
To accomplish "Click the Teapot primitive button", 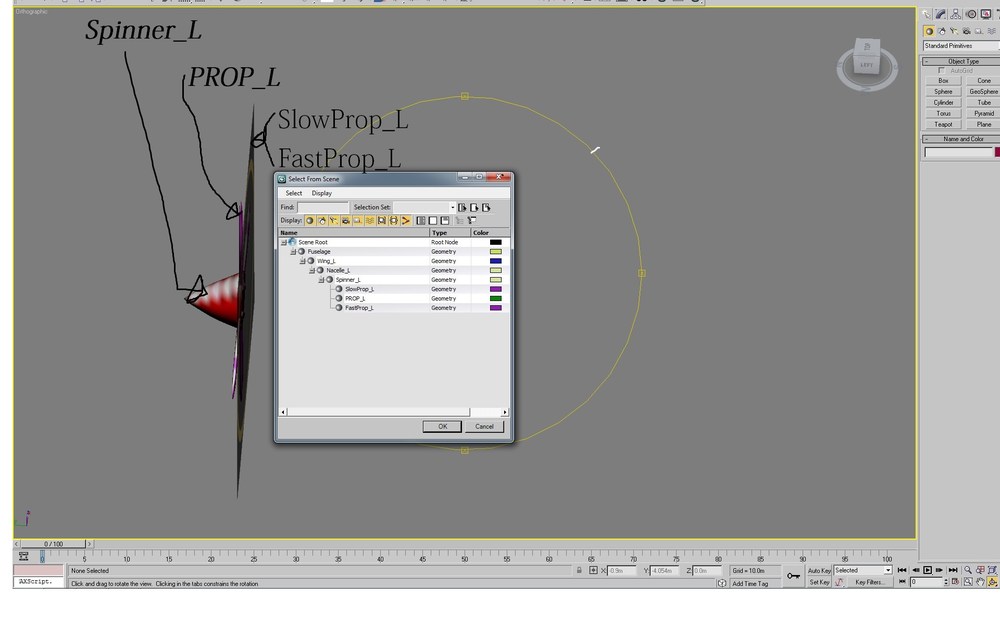I will point(943,124).
